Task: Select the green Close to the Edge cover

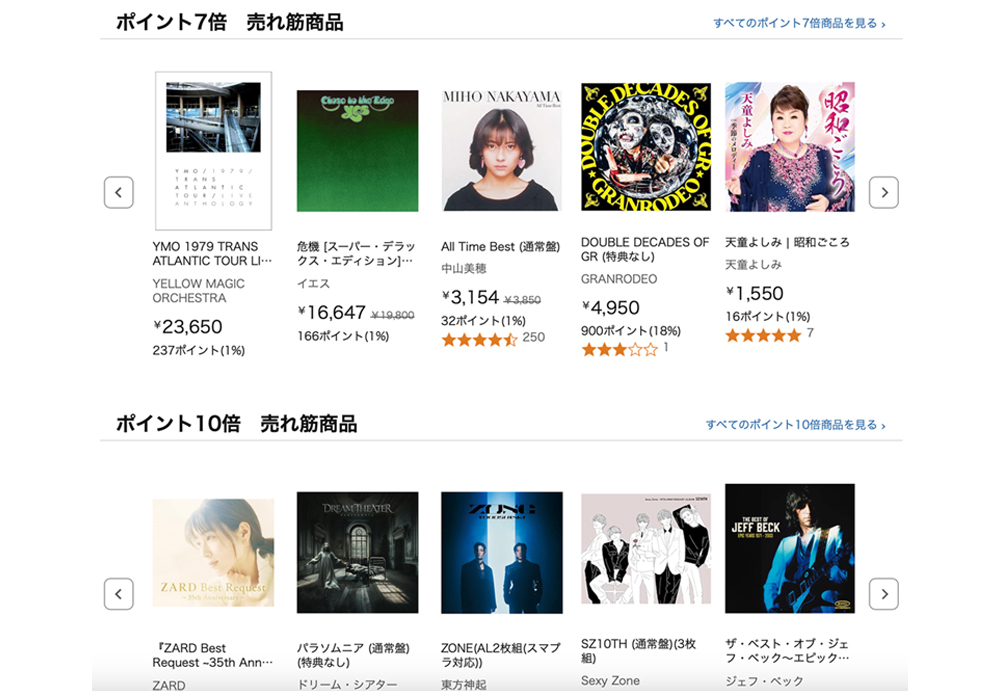Action: (358, 150)
